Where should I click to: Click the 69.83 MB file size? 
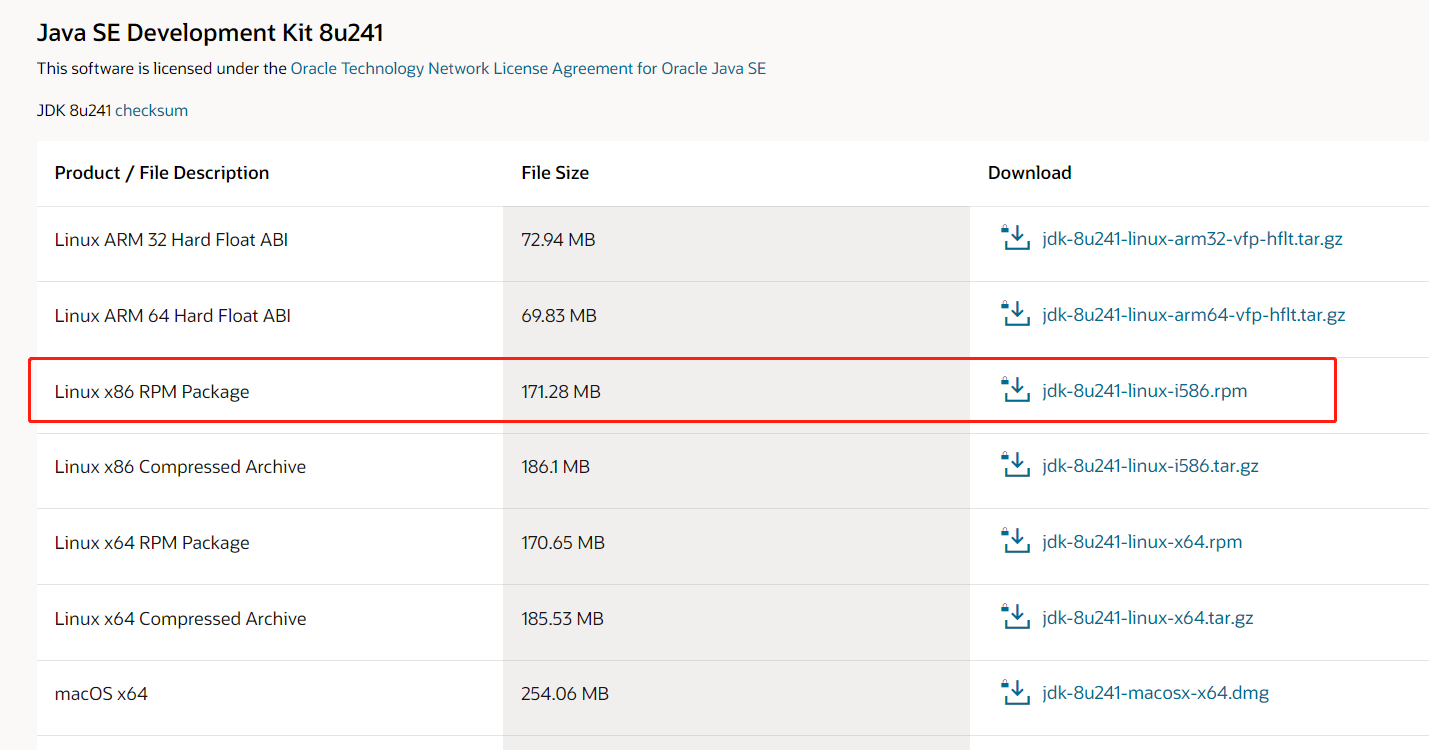click(x=559, y=316)
